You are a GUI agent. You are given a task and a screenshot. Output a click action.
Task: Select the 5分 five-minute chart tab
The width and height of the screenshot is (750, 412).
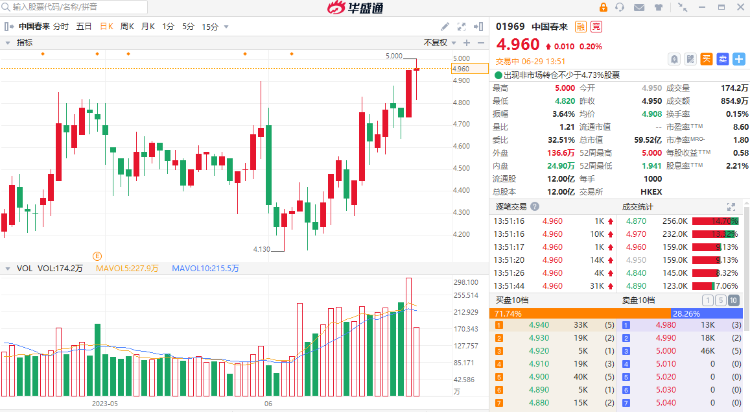tap(188, 27)
